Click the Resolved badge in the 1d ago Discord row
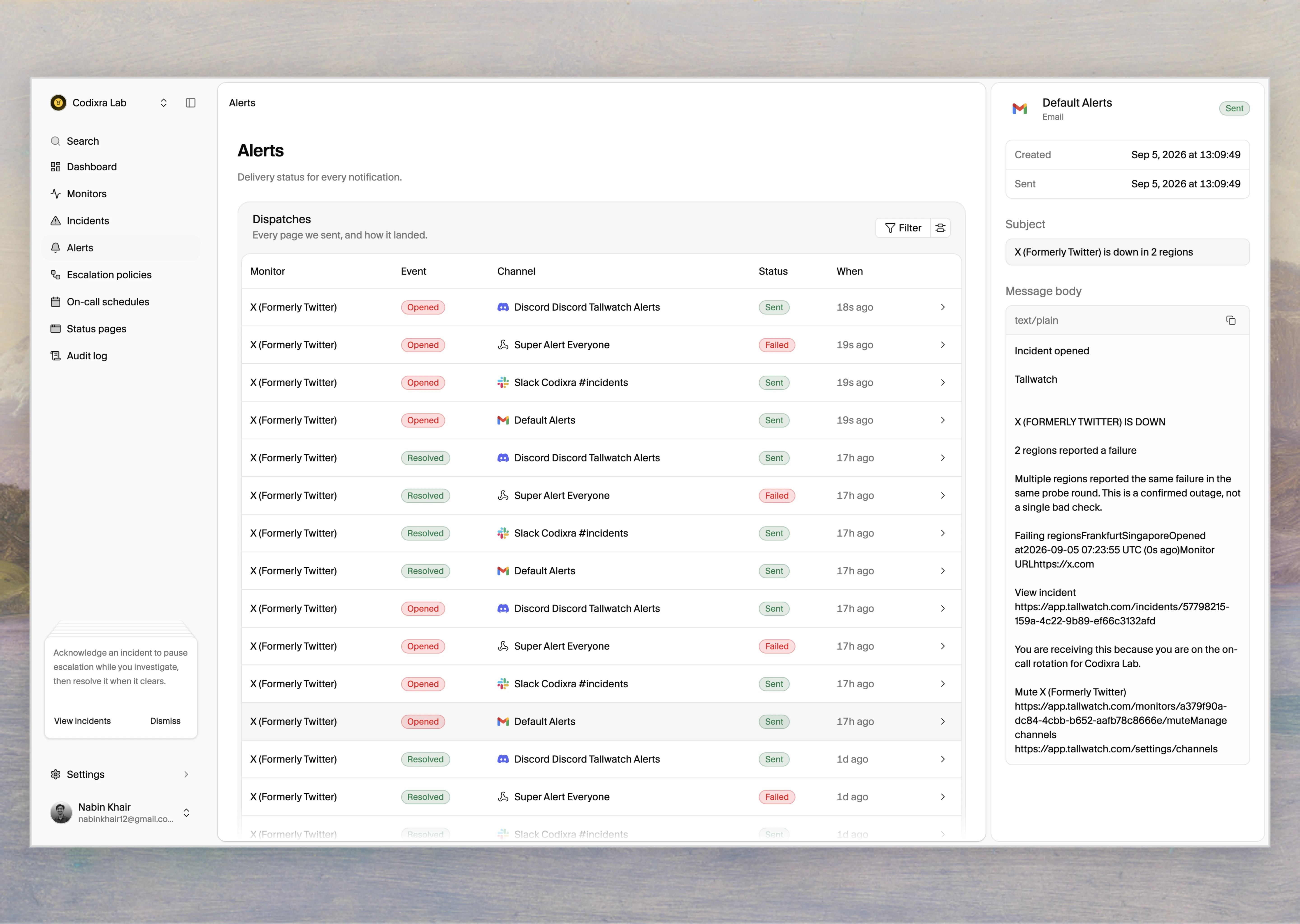Viewport: 1300px width, 924px height. 425,759
